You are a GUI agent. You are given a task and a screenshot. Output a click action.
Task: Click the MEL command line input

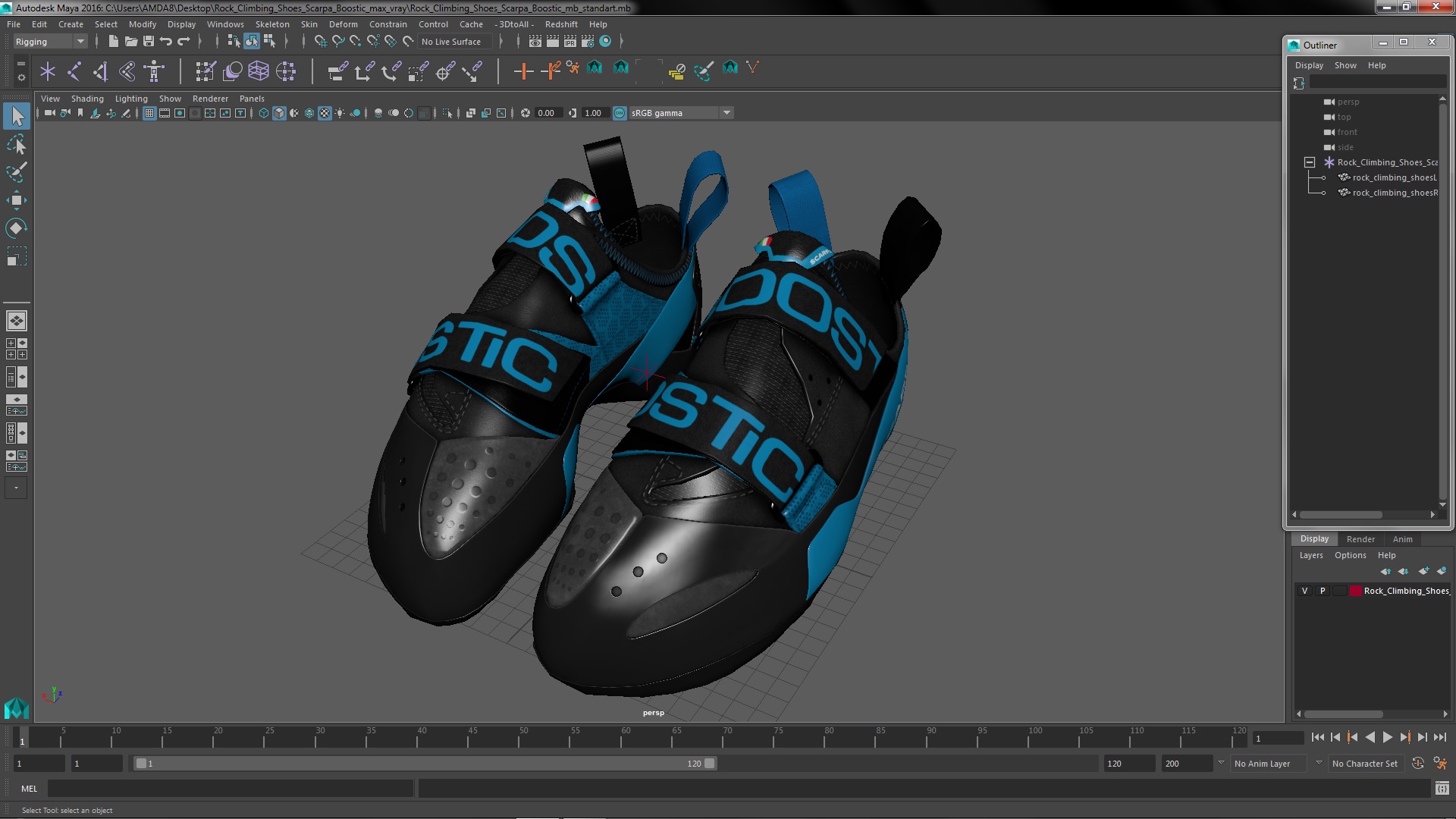tap(231, 789)
